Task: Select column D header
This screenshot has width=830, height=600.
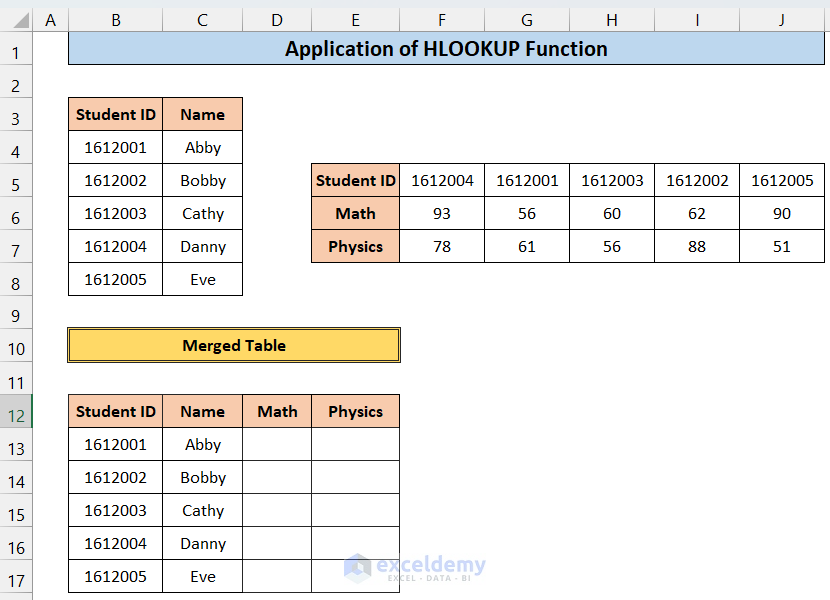Action: (277, 20)
